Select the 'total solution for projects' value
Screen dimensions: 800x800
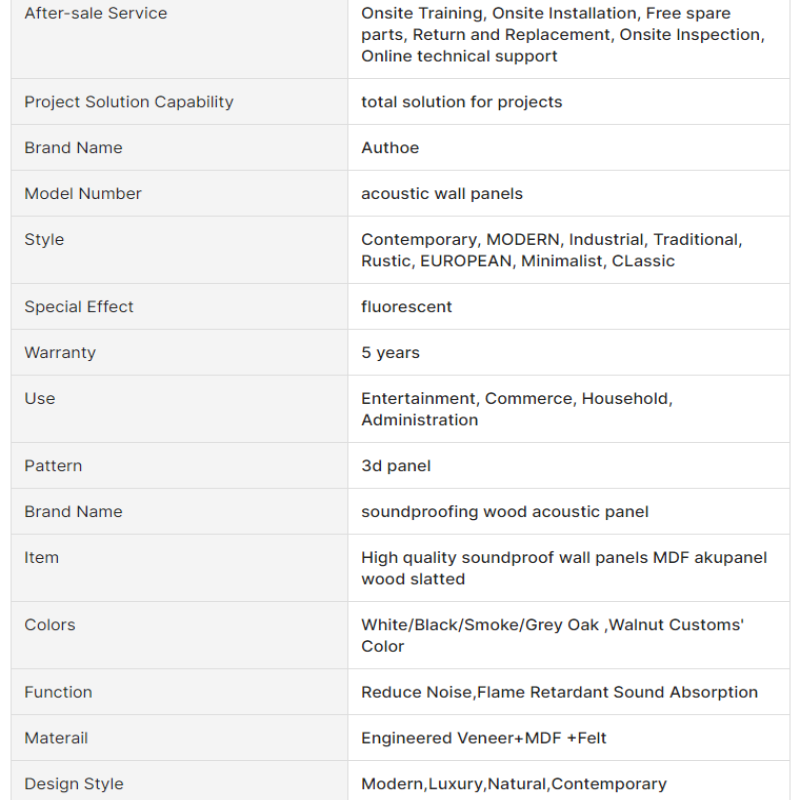tap(462, 102)
